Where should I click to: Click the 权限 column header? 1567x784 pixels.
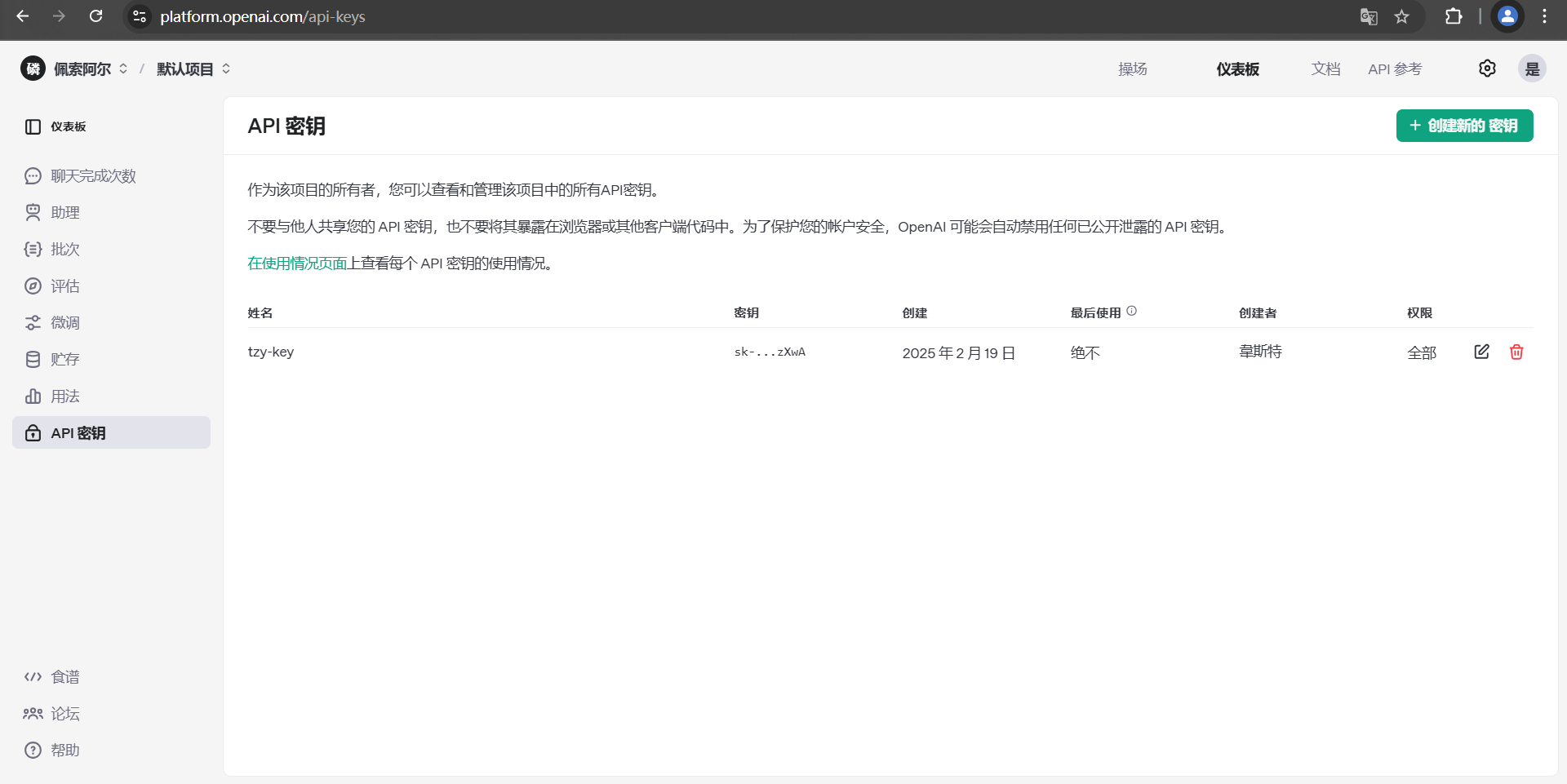1419,313
